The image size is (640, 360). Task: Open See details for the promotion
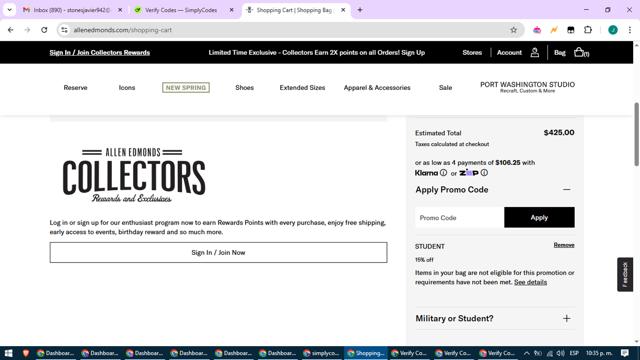tap(530, 282)
